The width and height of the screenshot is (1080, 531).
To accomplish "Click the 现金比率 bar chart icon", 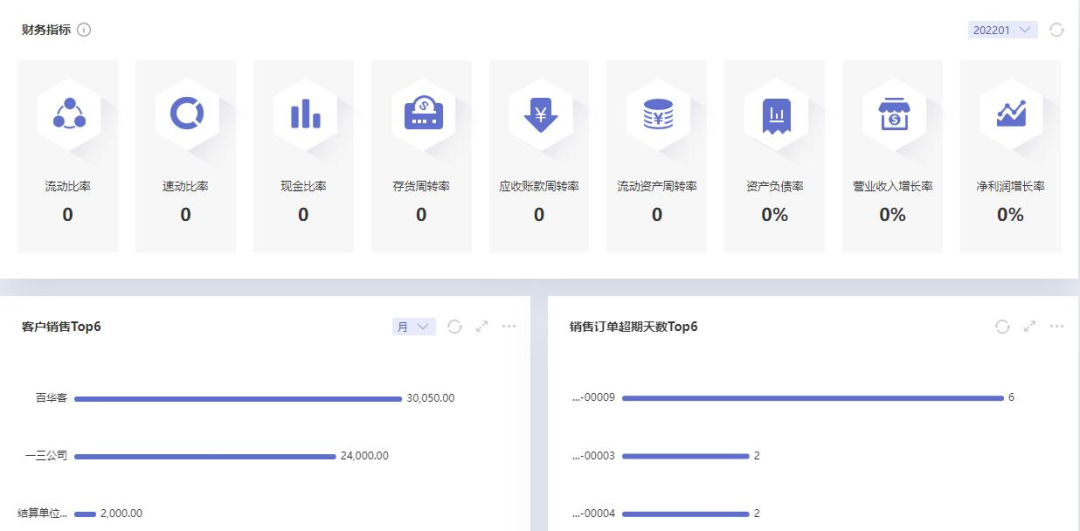I will (304, 114).
